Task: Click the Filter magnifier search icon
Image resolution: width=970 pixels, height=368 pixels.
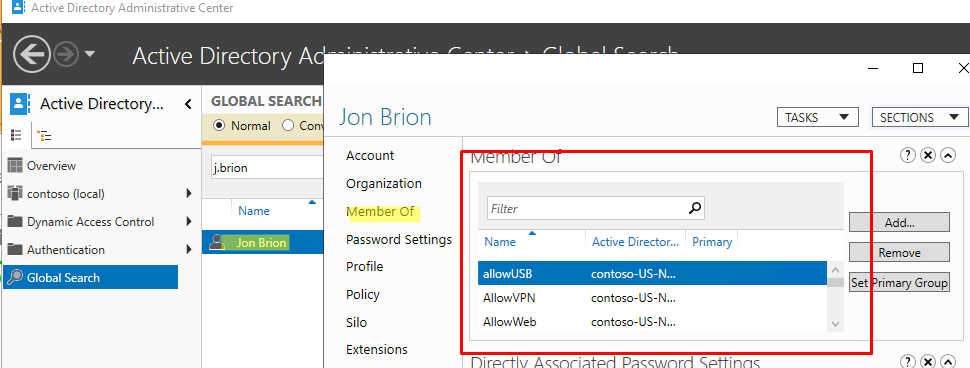Action: (x=695, y=208)
